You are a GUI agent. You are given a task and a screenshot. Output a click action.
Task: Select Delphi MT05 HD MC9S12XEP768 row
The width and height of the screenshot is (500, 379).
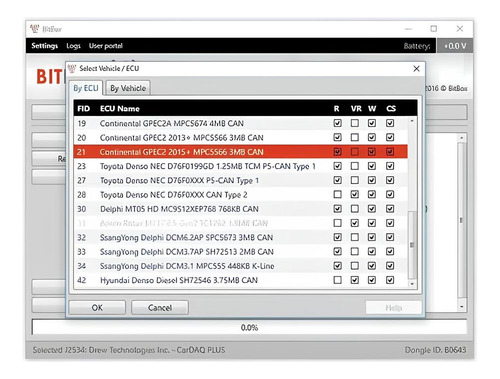(240, 209)
